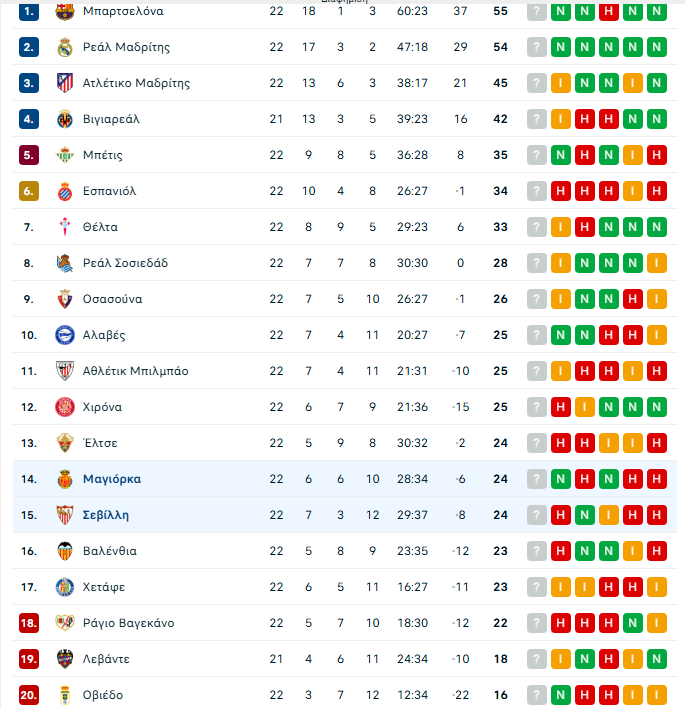This screenshot has width=685, height=709.
Task: Click the Osasuna club crest
Action: (x=65, y=299)
